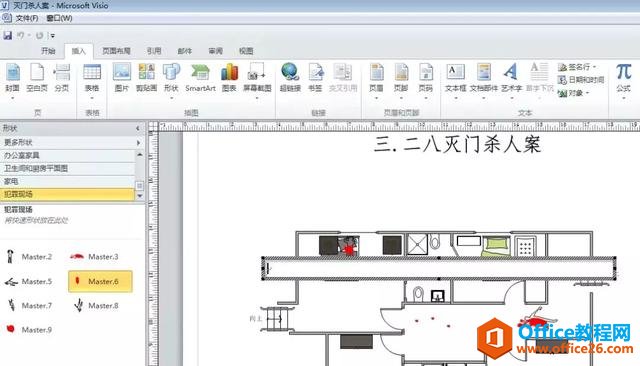This screenshot has height=366, width=640.
Task: Collapse the shapes (形状) panel
Action: click(138, 128)
